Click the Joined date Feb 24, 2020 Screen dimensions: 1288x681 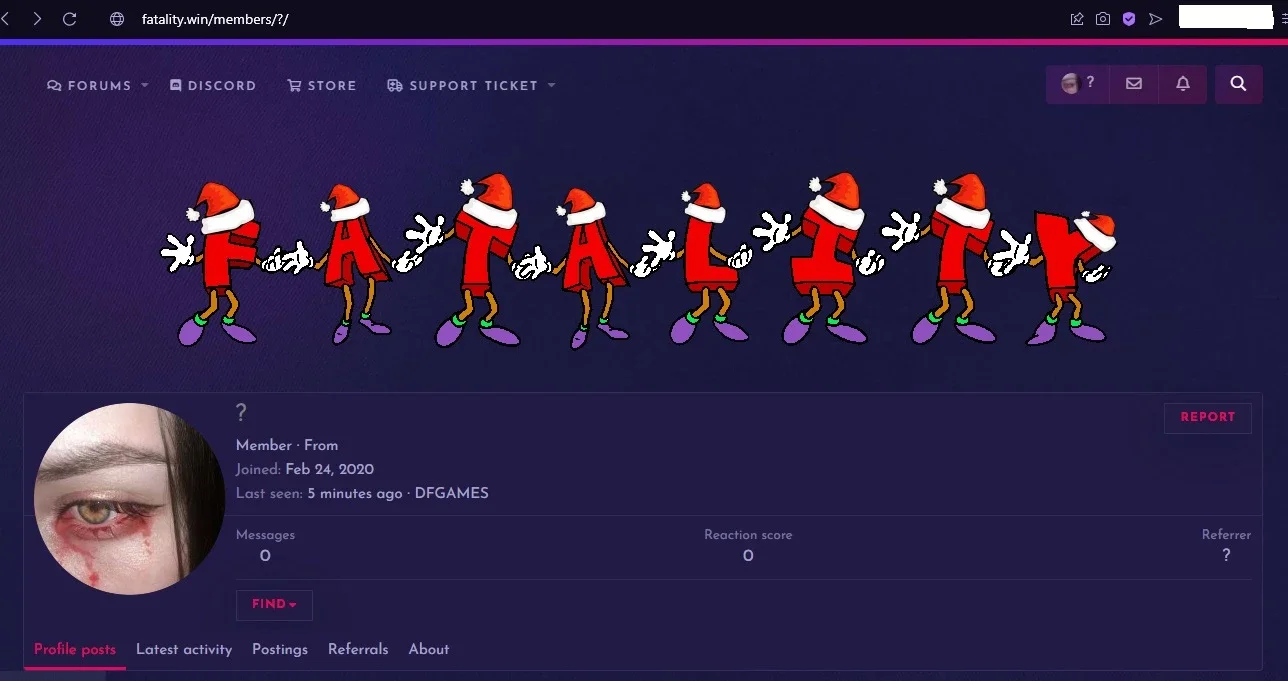[x=330, y=469]
